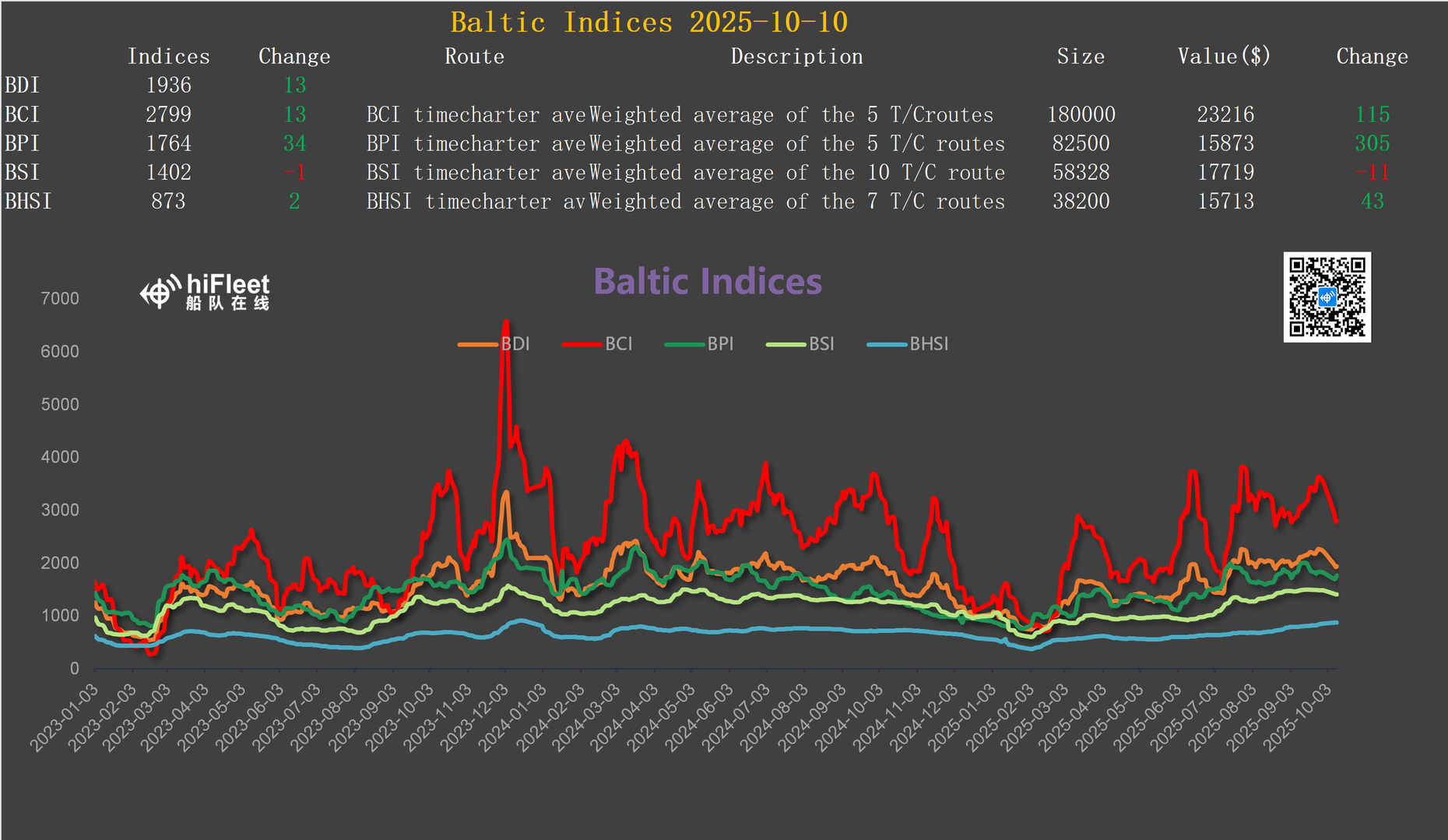This screenshot has height=840, width=1448.
Task: Select the yellow Baltic Indices 2025-10-10 heading
Action: 648,23
